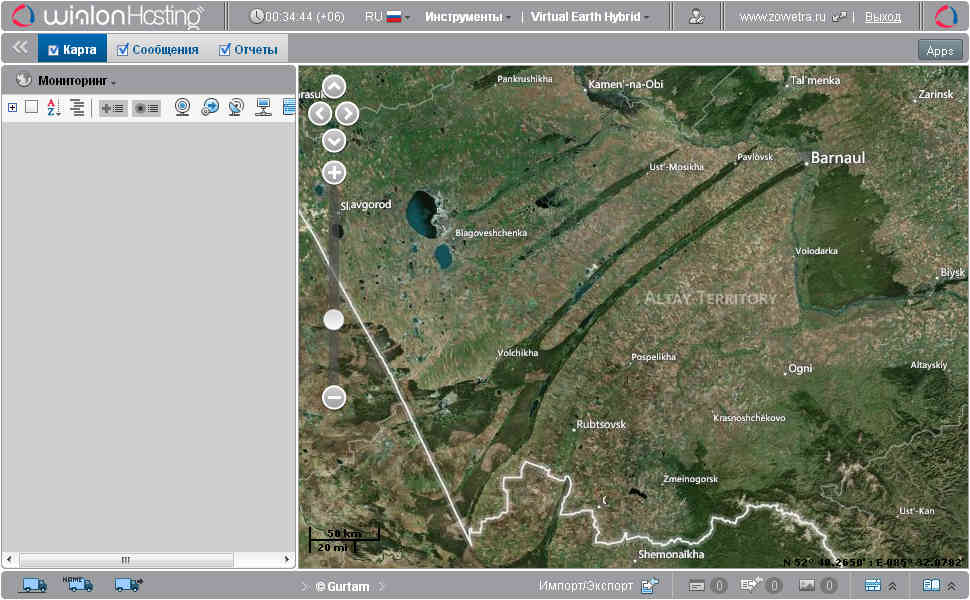Screen dimensions: 970x600
Task: Toggle the Отчеты checkbox
Action: (x=225, y=50)
